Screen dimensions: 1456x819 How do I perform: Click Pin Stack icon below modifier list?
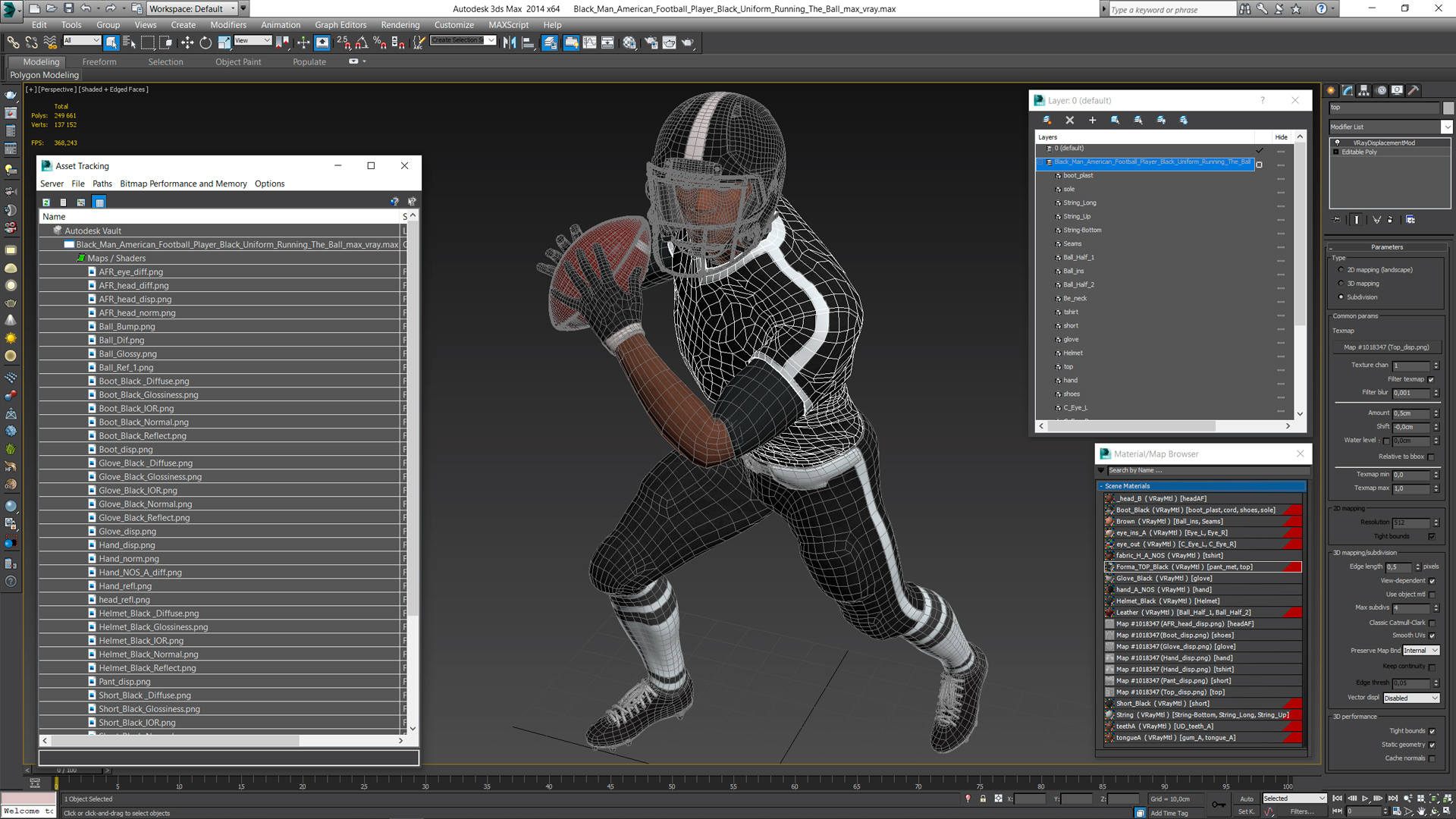click(1337, 220)
